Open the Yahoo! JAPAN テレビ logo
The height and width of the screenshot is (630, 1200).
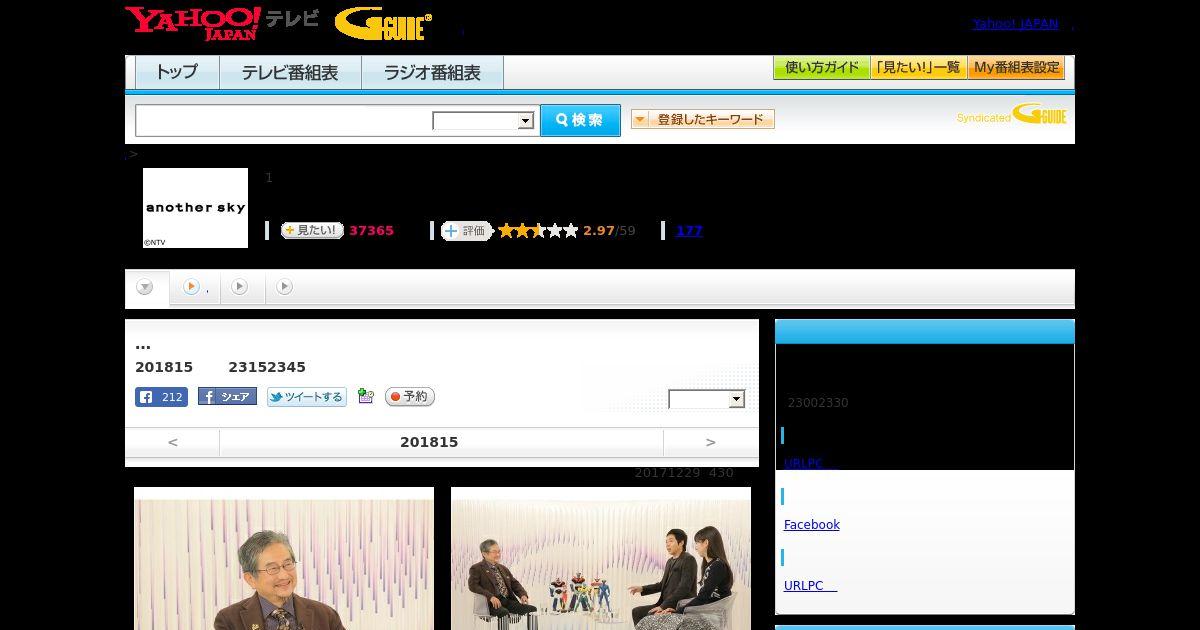(x=222, y=23)
